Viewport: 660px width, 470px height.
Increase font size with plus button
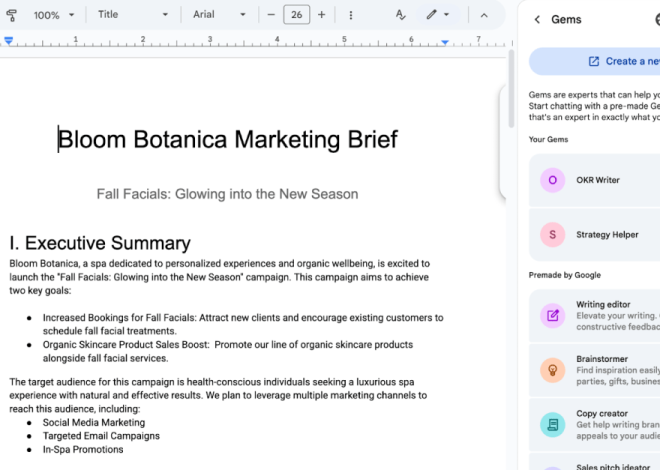click(x=322, y=15)
